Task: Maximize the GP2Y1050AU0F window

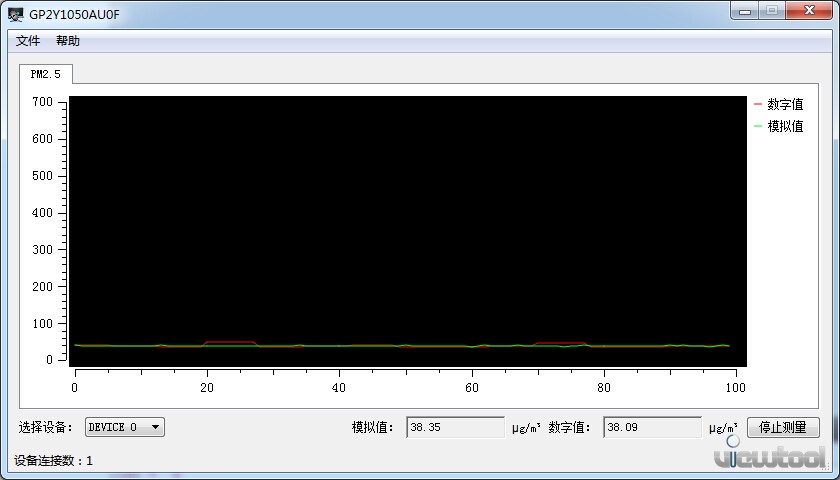Action: coord(772,10)
